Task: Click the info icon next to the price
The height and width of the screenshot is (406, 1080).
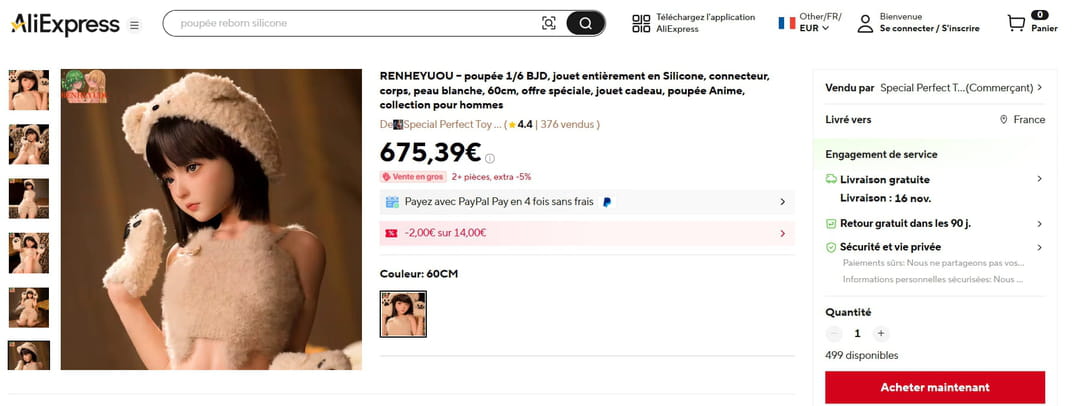Action: [490, 158]
